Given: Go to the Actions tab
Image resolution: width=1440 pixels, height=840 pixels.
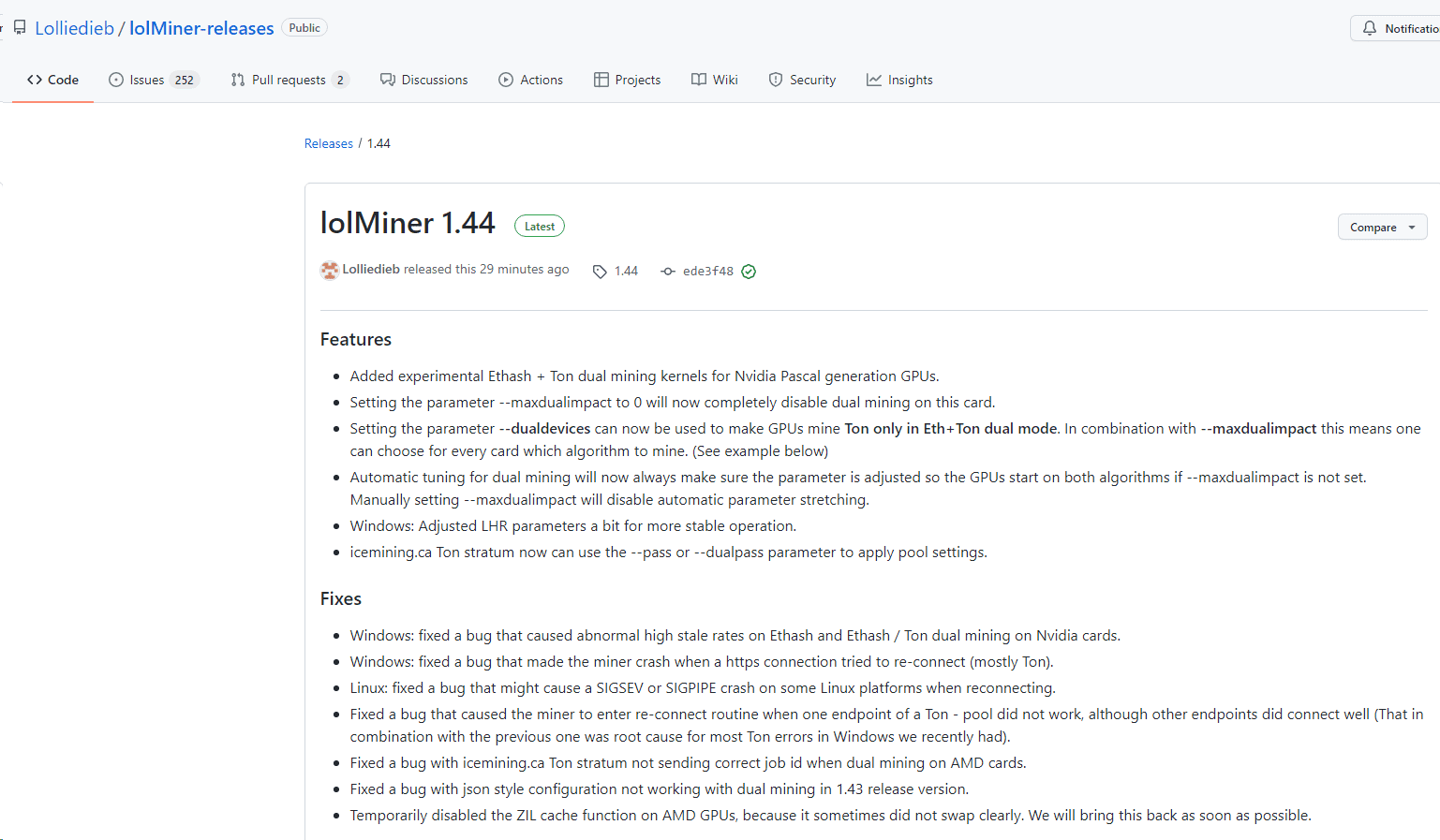Looking at the screenshot, I should click(530, 80).
